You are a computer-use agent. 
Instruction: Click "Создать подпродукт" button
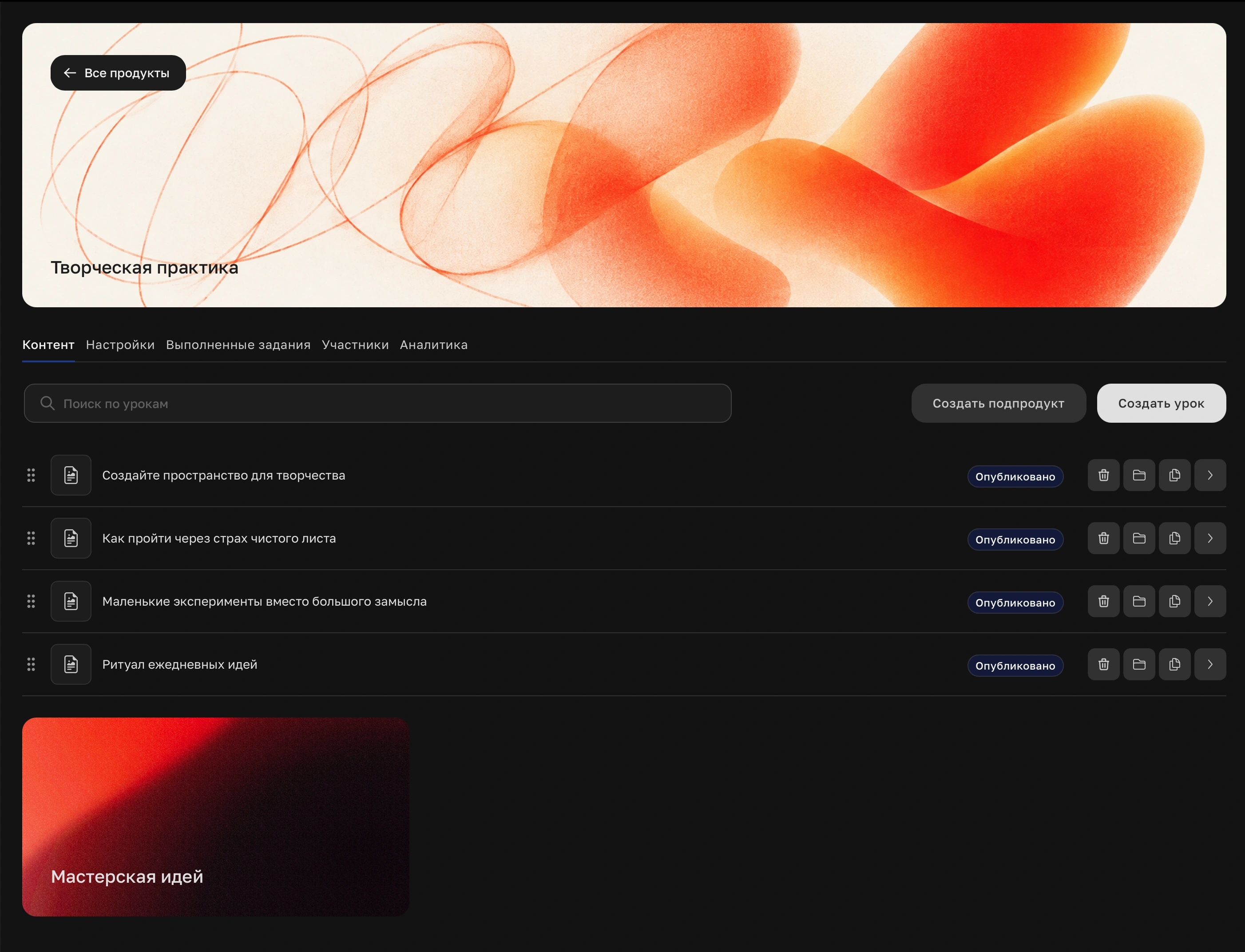[998, 403]
